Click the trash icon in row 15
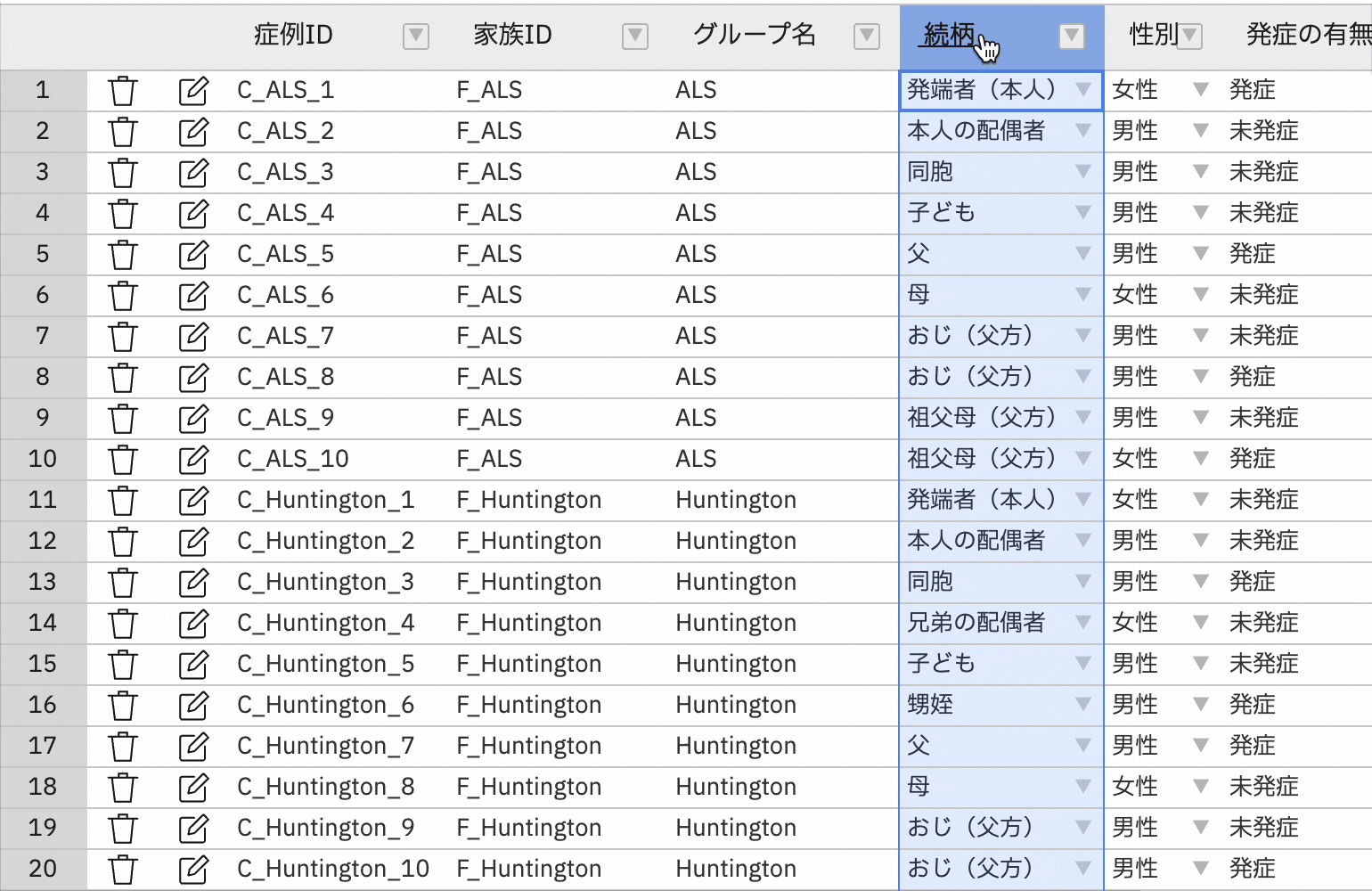 [123, 665]
